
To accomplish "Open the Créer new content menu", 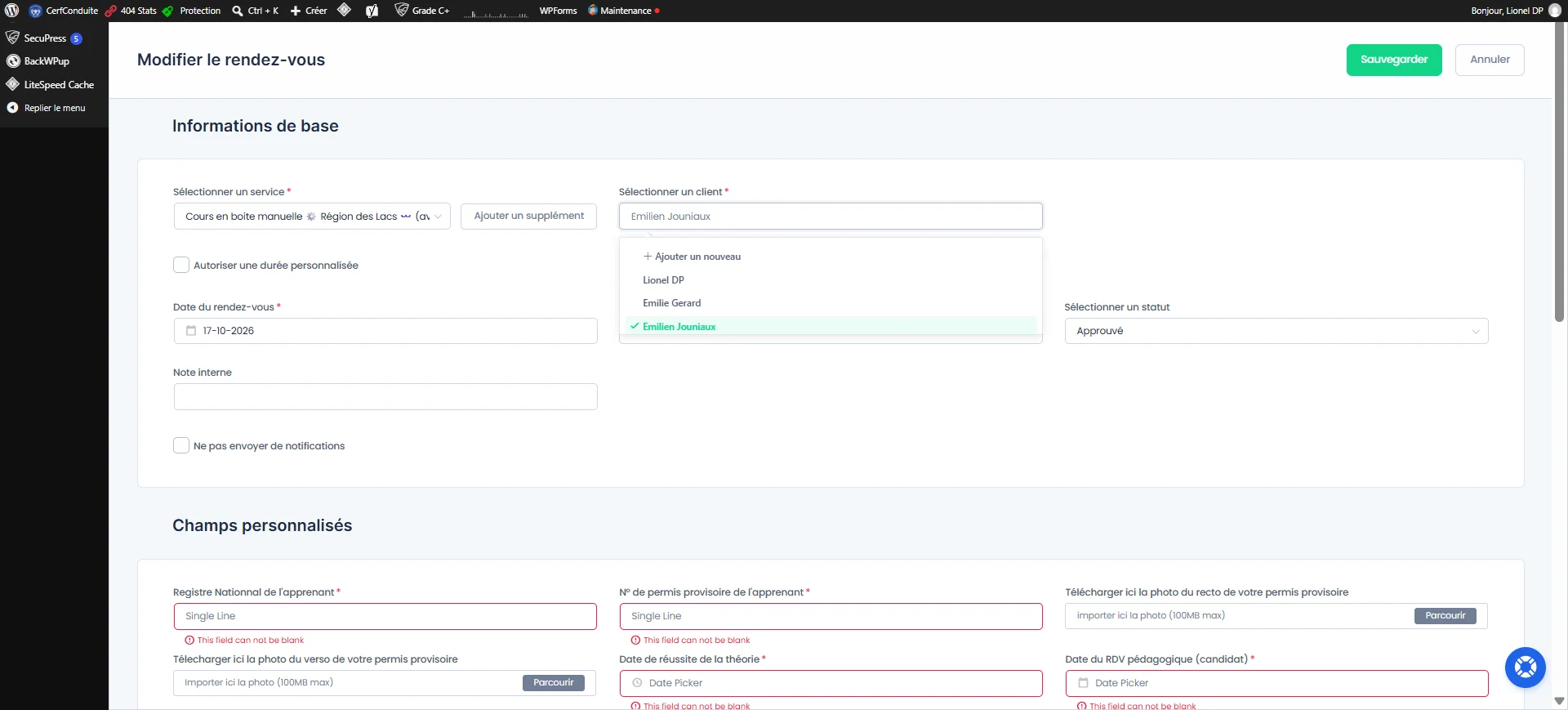I will point(309,11).
